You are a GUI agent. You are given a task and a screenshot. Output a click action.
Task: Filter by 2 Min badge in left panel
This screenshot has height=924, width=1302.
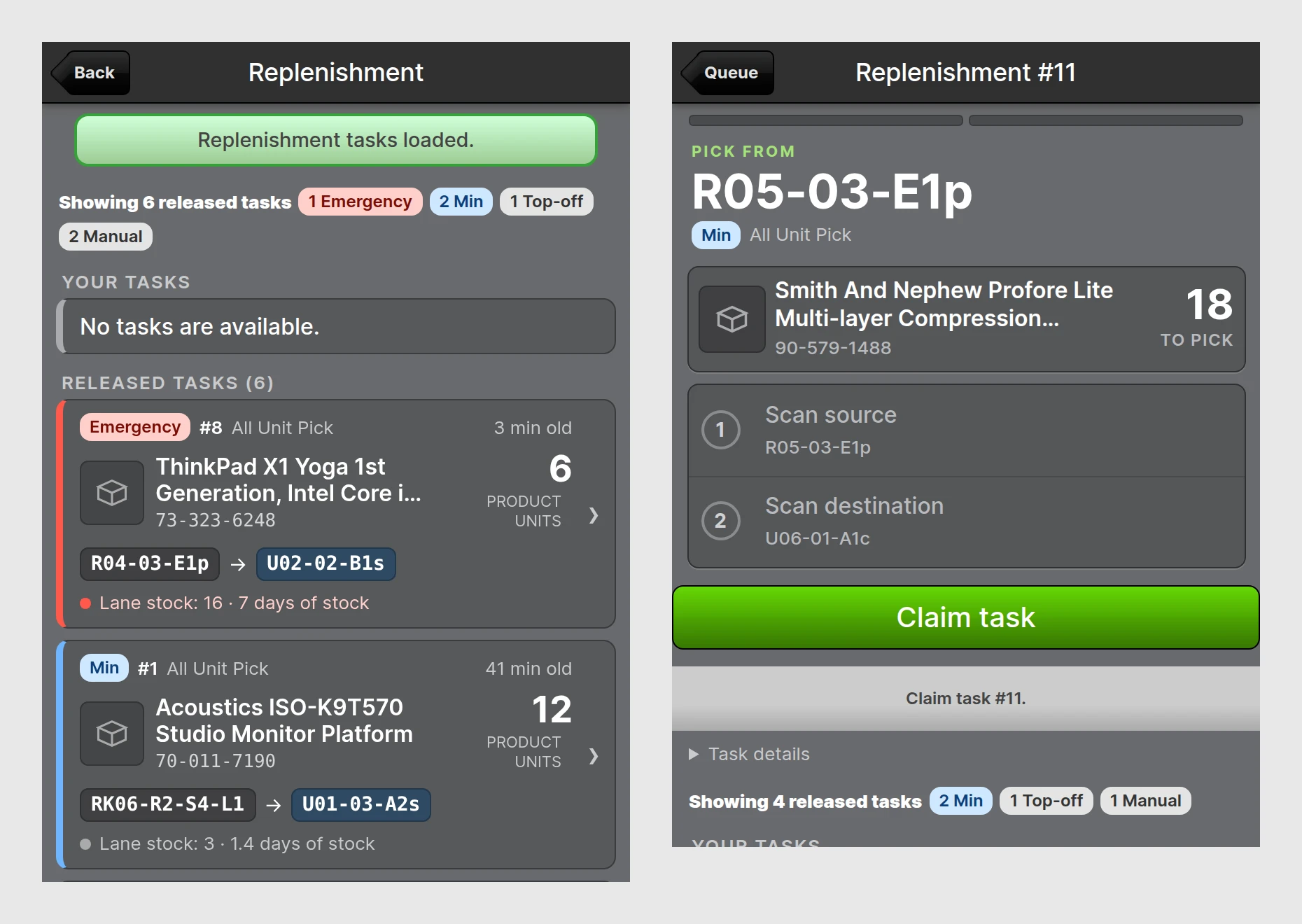click(461, 202)
